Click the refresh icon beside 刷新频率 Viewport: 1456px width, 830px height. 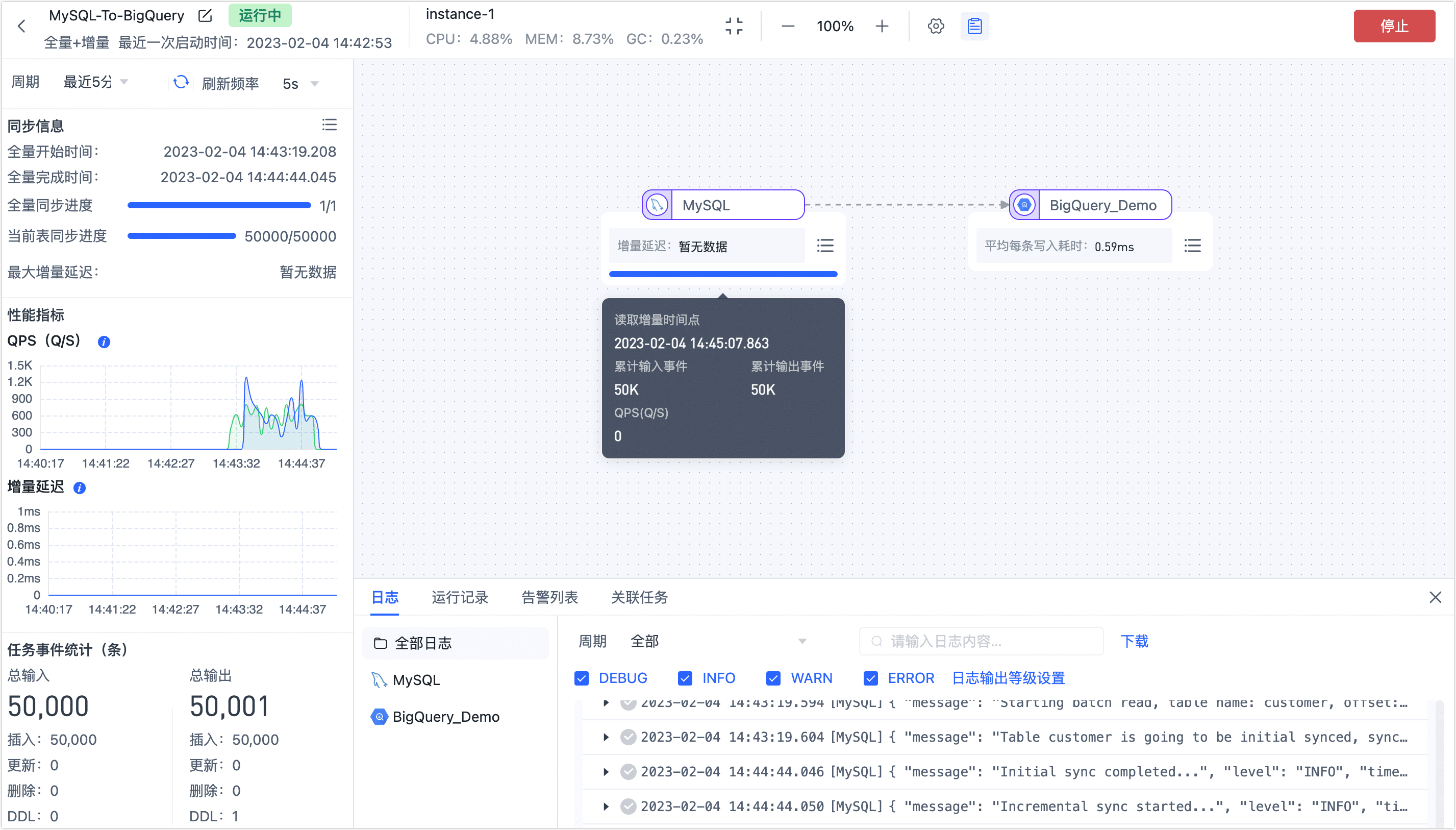tap(181, 83)
